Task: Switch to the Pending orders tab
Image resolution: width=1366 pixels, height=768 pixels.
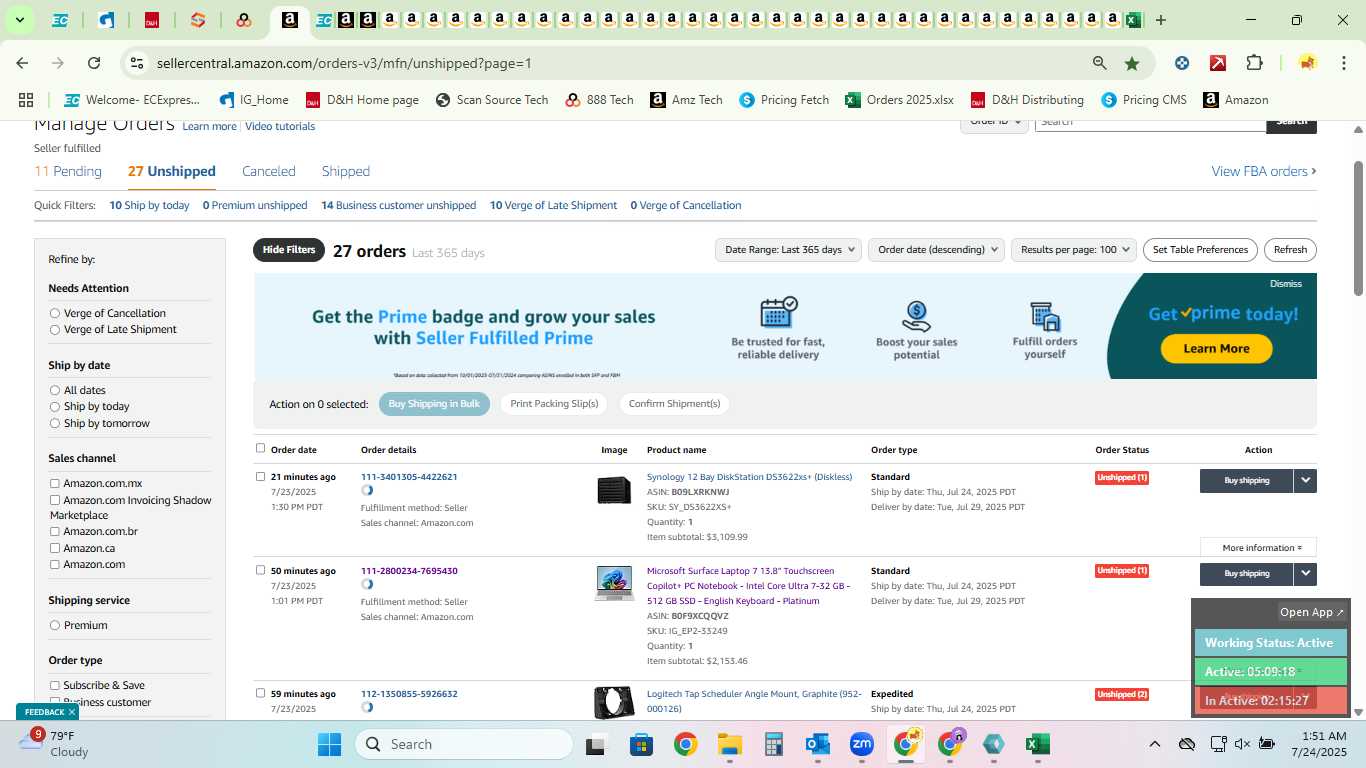Action: (x=68, y=171)
